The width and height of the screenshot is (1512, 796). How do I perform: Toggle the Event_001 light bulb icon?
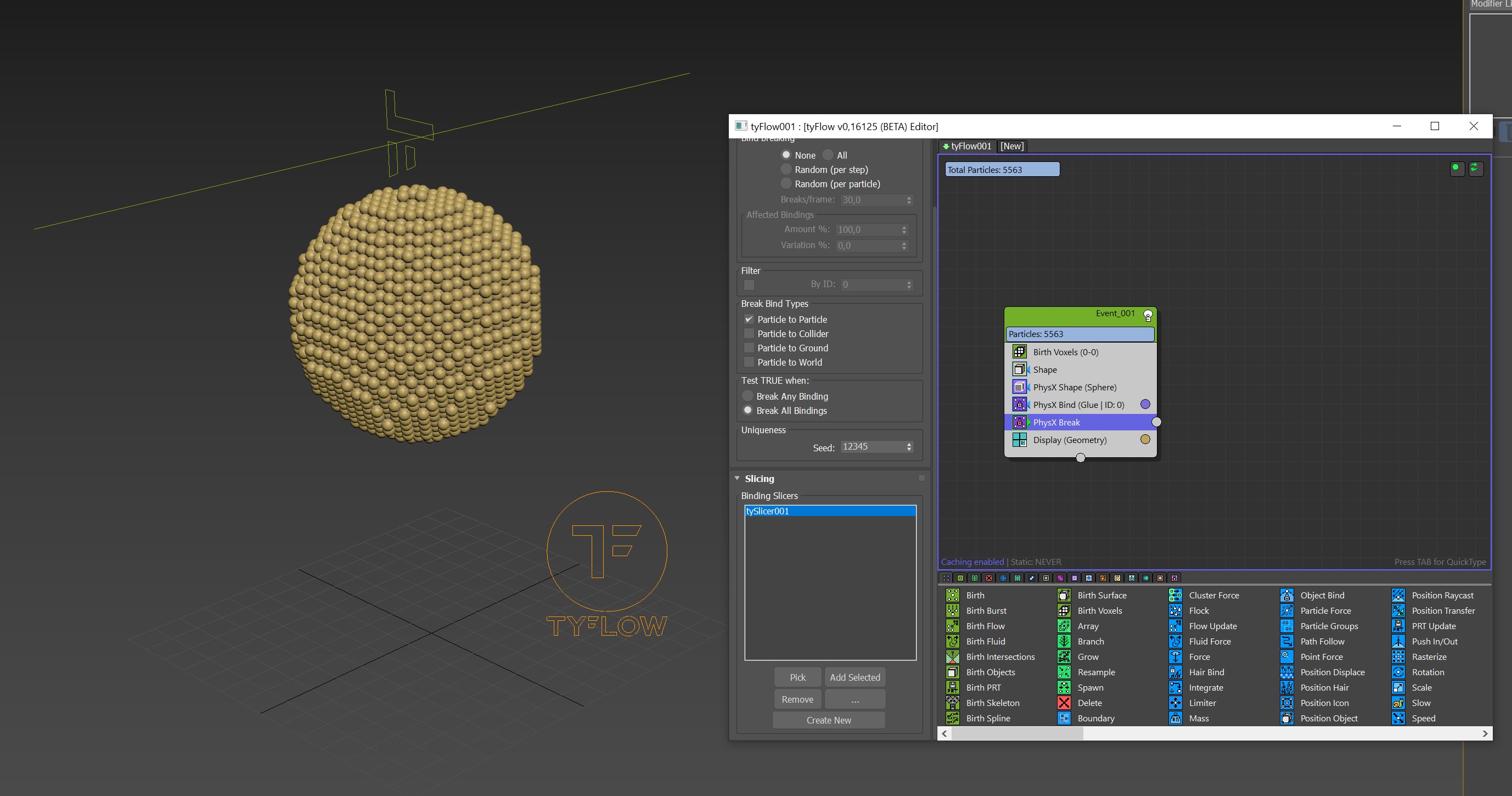pyautogui.click(x=1148, y=316)
